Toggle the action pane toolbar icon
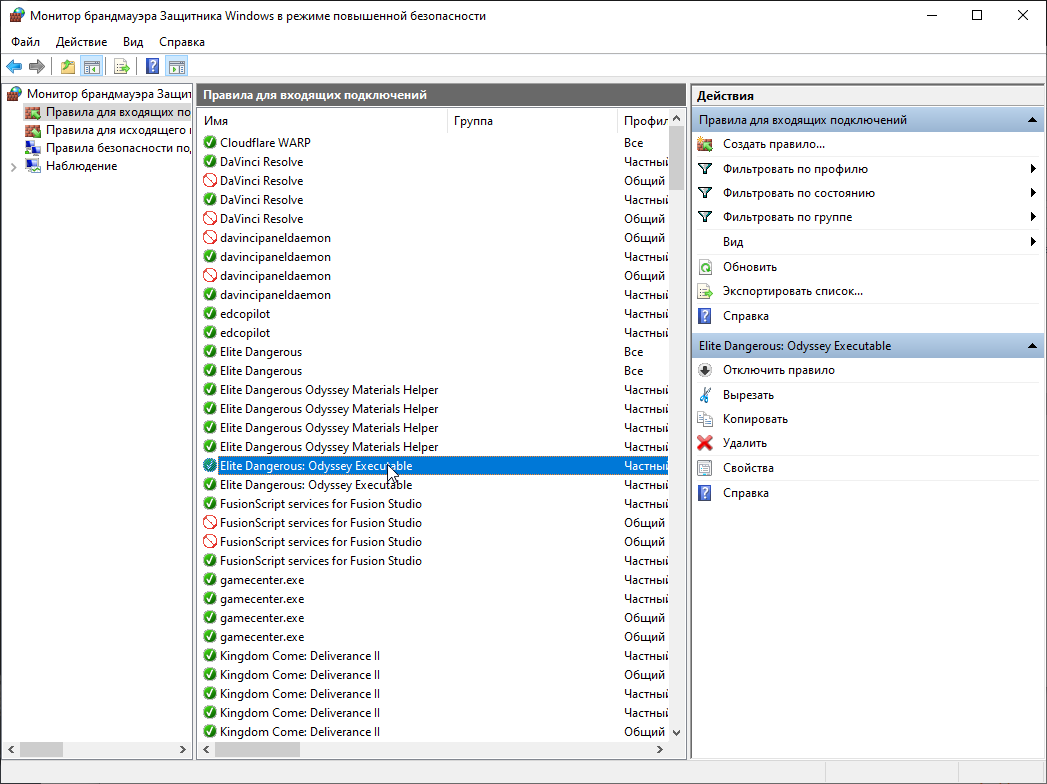This screenshot has height=784, width=1047. pos(177,66)
